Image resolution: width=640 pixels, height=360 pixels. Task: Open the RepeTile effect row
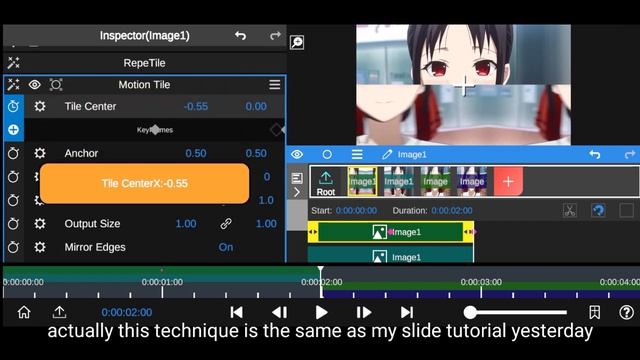coord(144,63)
